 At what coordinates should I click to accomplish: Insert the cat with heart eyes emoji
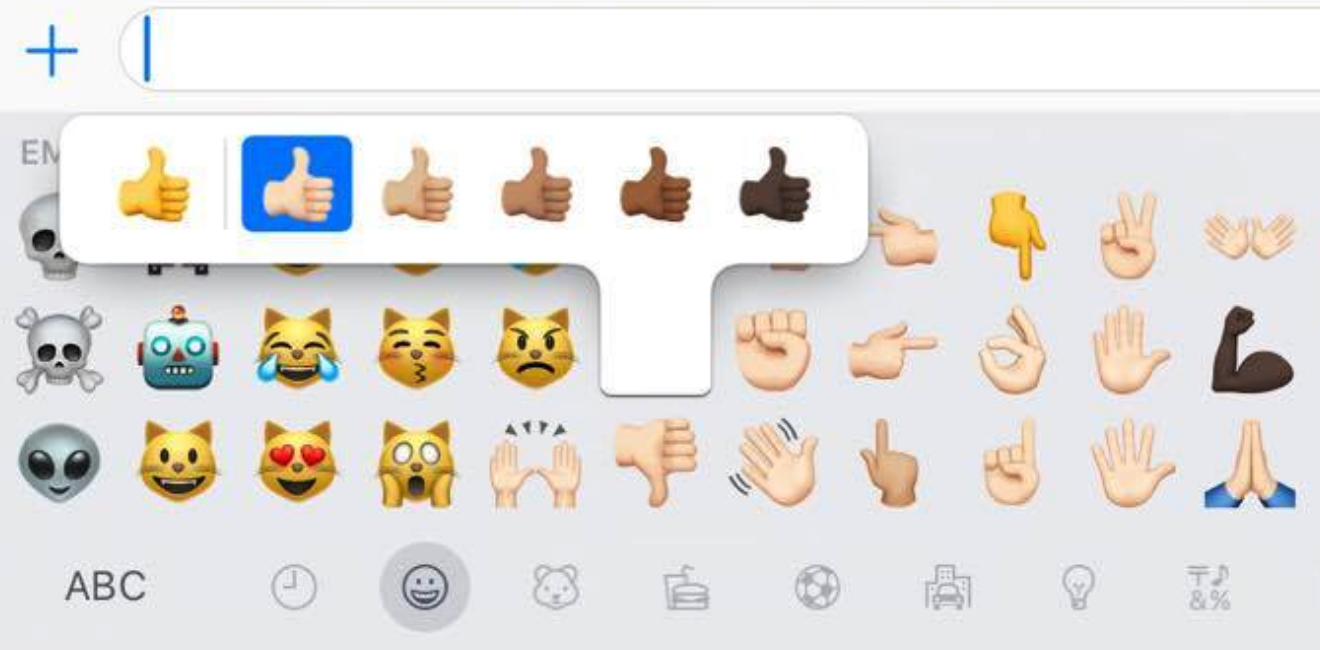(x=297, y=461)
